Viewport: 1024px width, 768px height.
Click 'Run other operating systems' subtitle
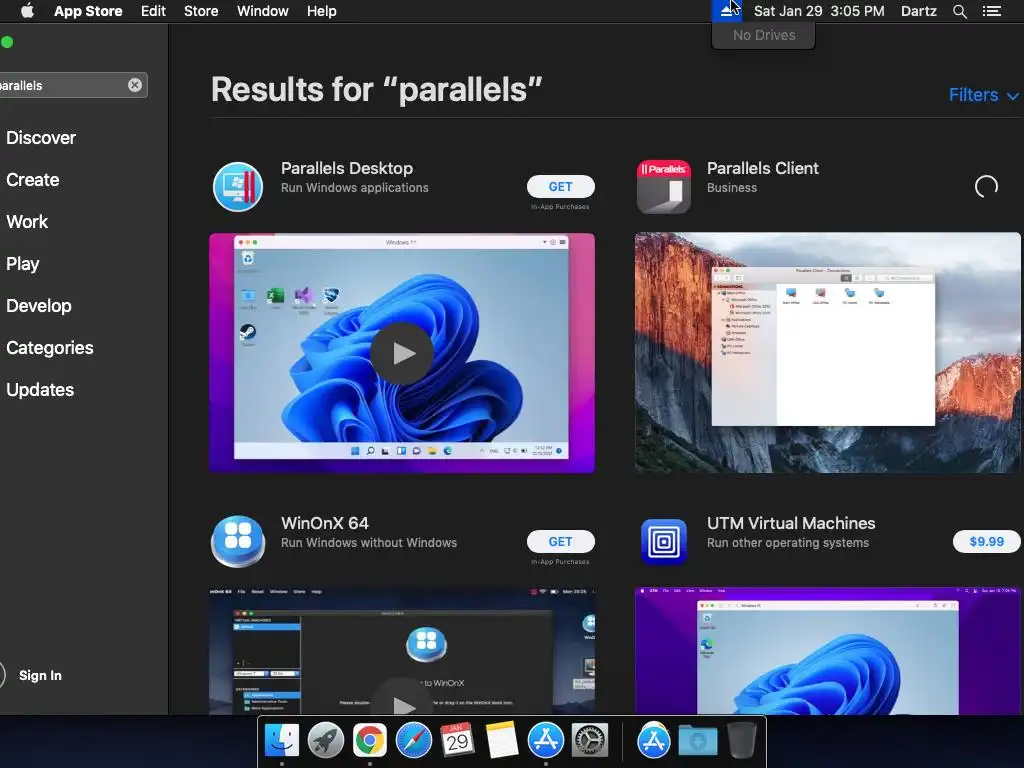[788, 543]
